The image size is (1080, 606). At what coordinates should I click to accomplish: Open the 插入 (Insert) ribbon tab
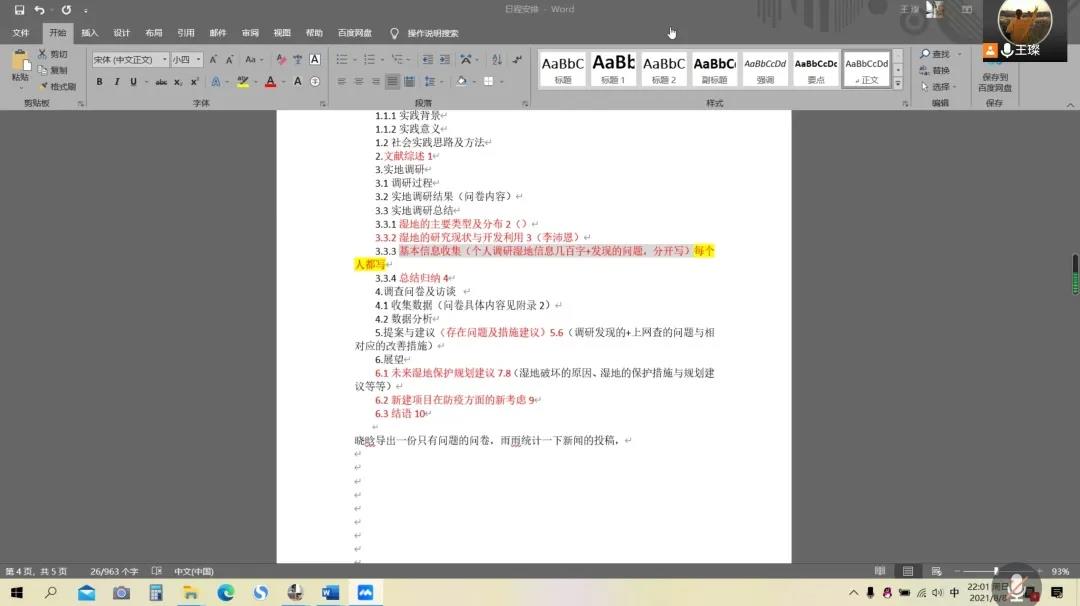click(90, 33)
